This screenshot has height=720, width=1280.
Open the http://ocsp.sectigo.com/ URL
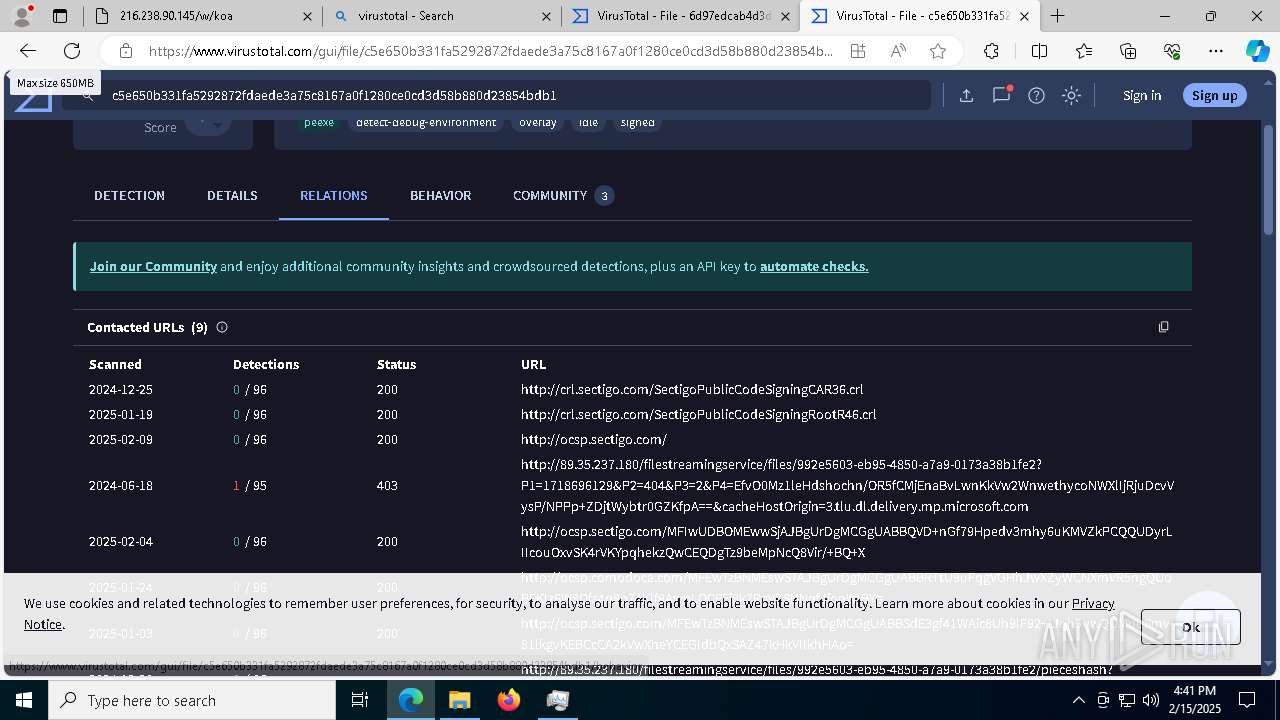pyautogui.click(x=594, y=439)
